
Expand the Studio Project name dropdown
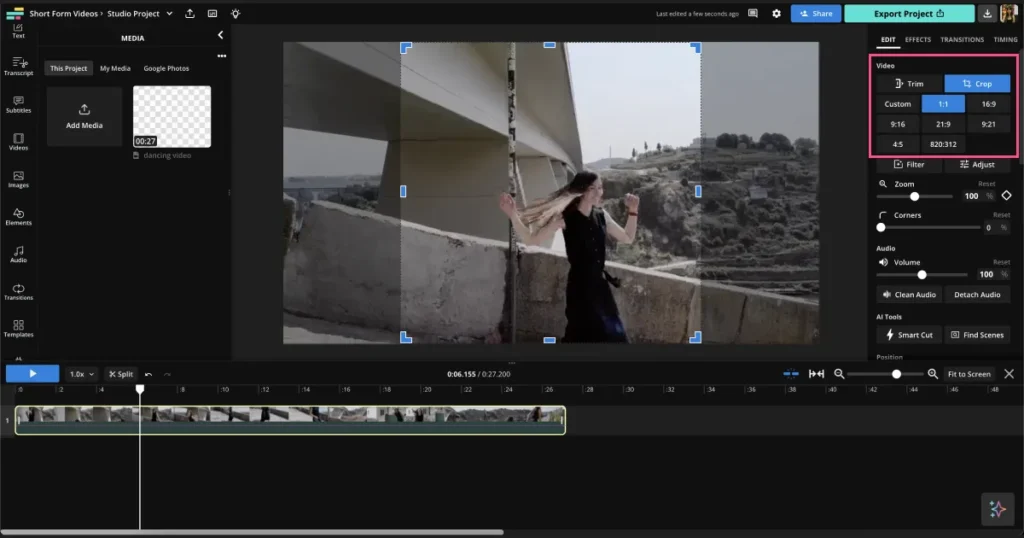coord(168,14)
